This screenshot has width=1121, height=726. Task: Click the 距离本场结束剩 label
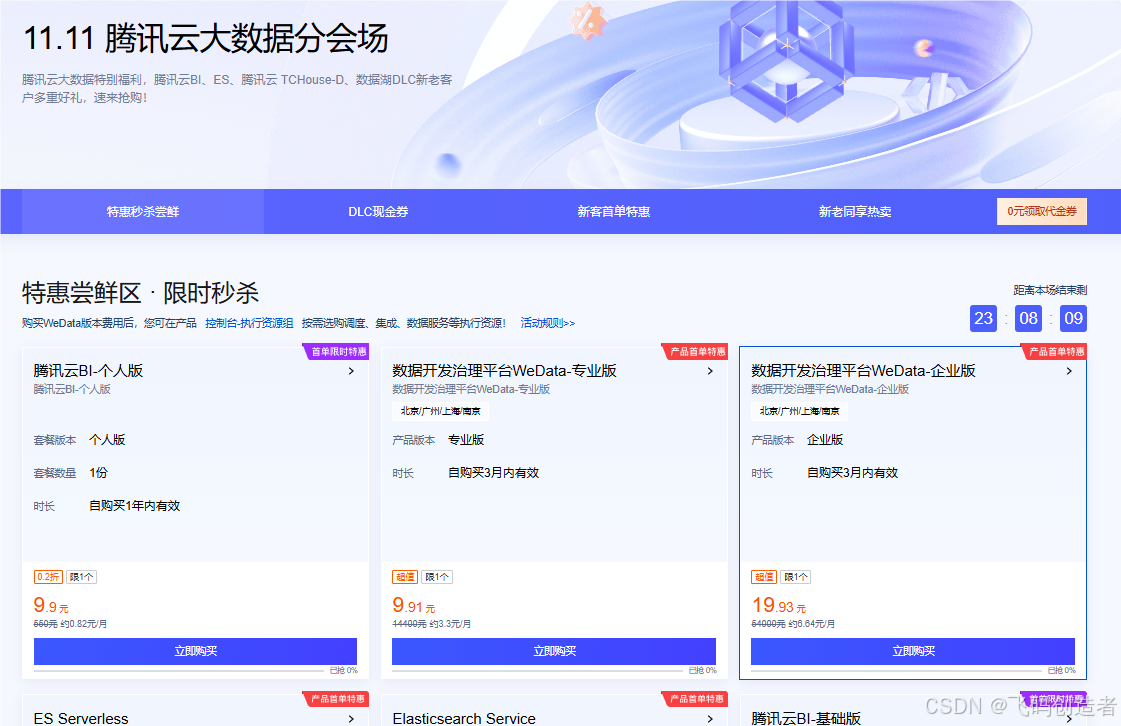pyautogui.click(x=1050, y=290)
